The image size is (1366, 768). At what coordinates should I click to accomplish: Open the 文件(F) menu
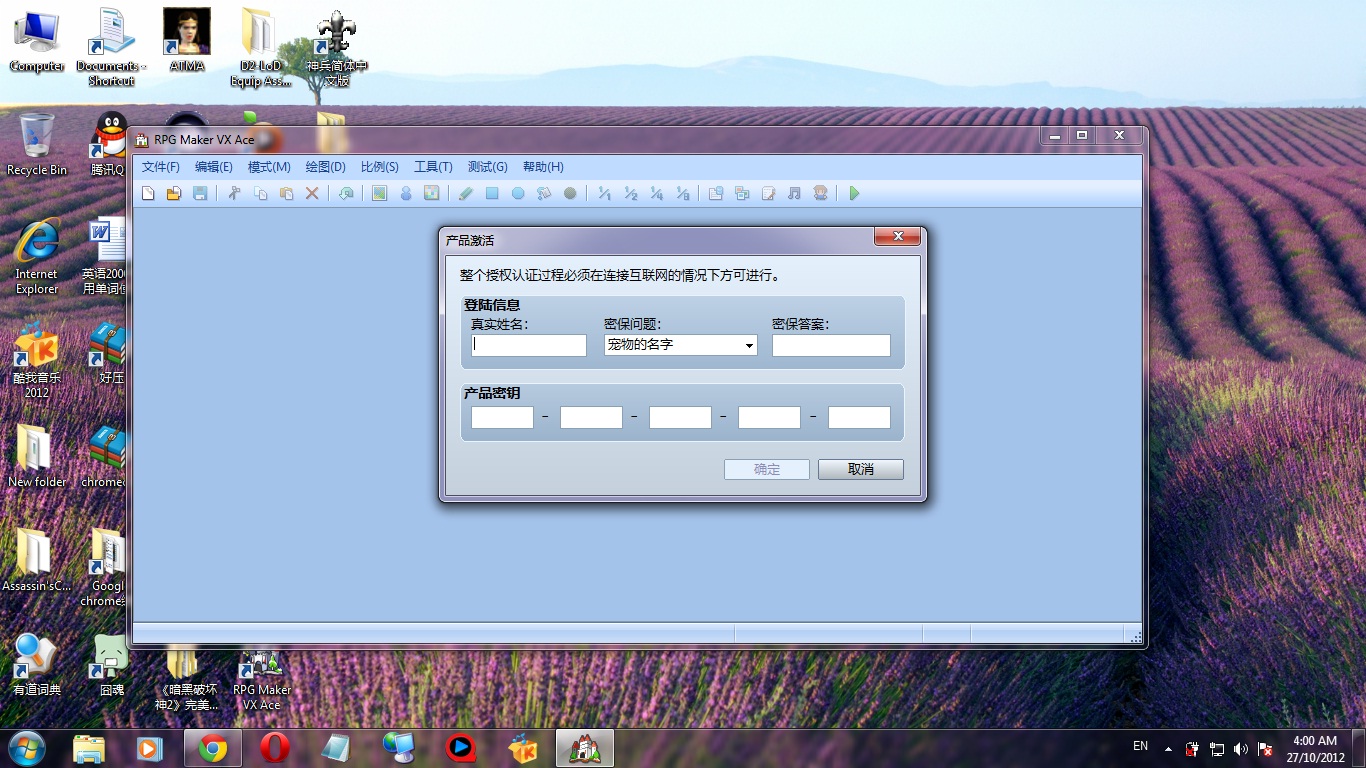161,167
